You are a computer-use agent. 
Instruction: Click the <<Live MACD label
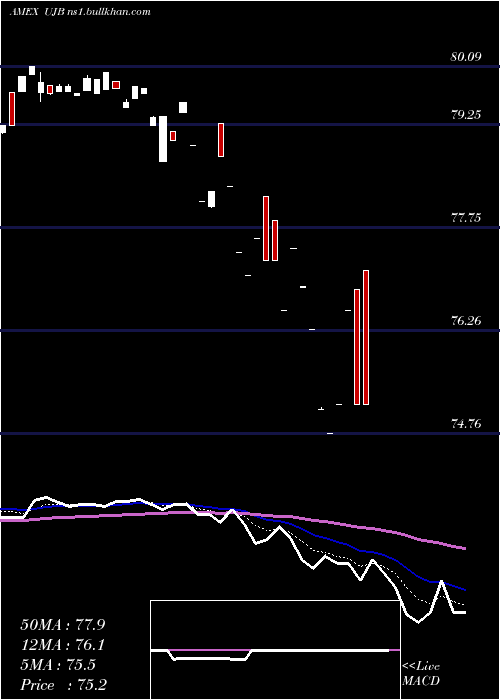(421, 674)
